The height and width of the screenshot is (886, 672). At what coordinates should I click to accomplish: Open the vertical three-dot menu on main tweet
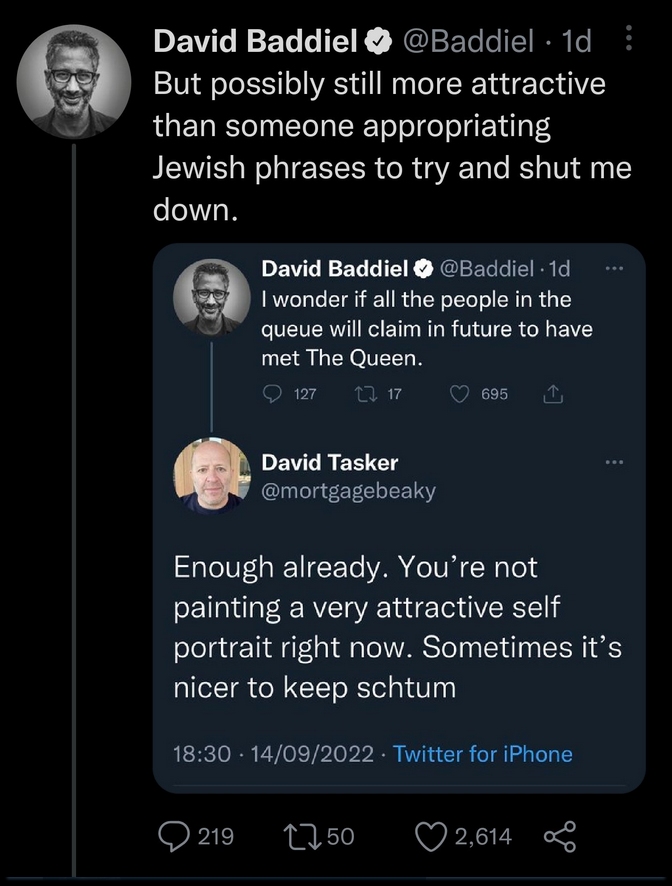pyautogui.click(x=628, y=40)
